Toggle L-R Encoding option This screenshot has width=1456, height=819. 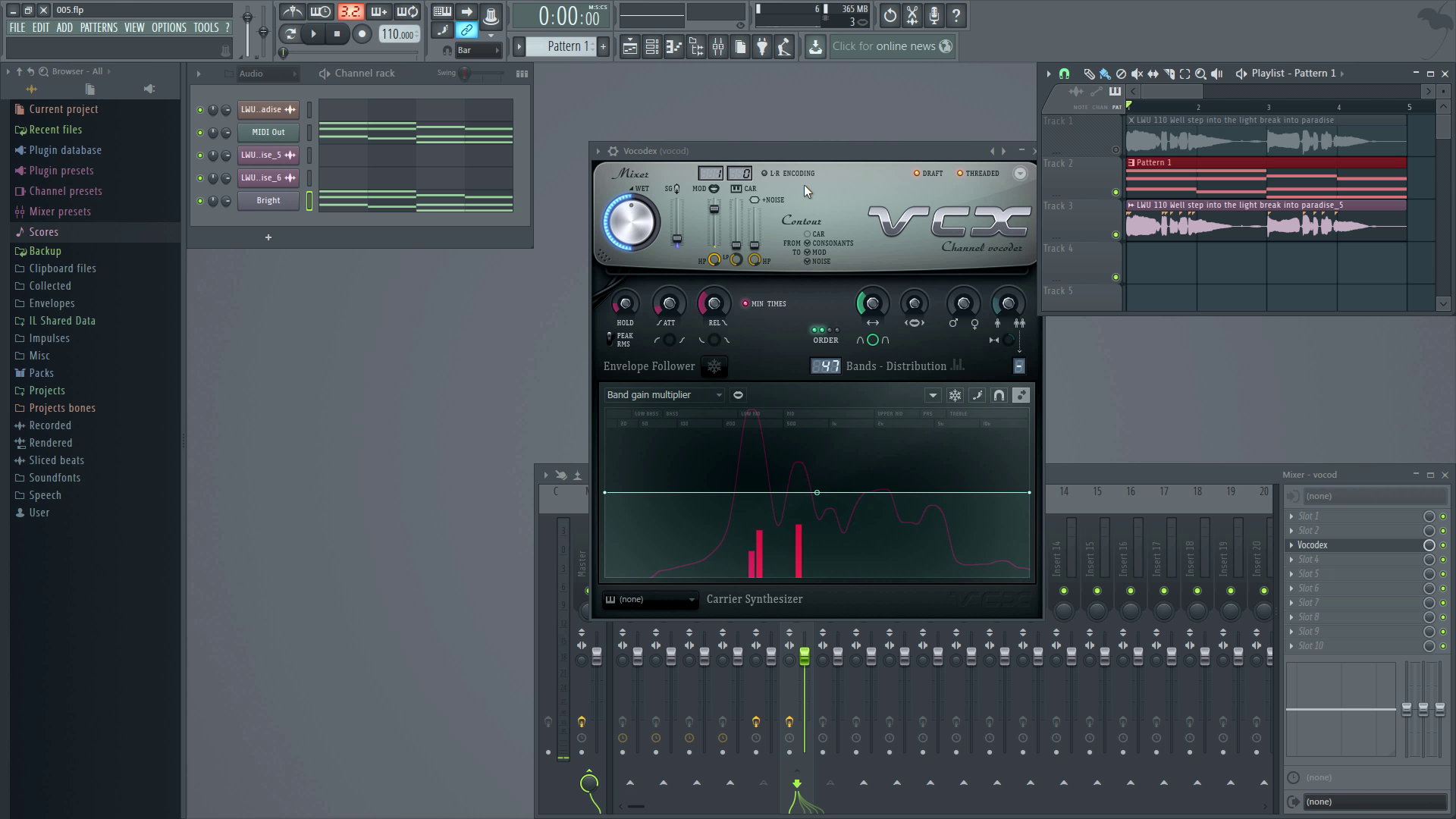point(764,174)
